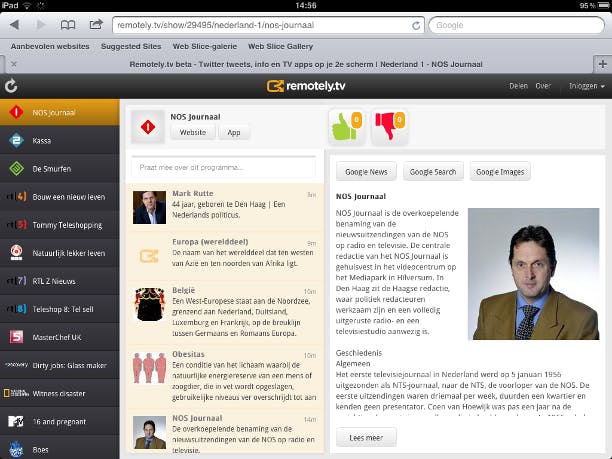The image size is (612, 459).
Task: Open Google News button
Action: pos(366,172)
